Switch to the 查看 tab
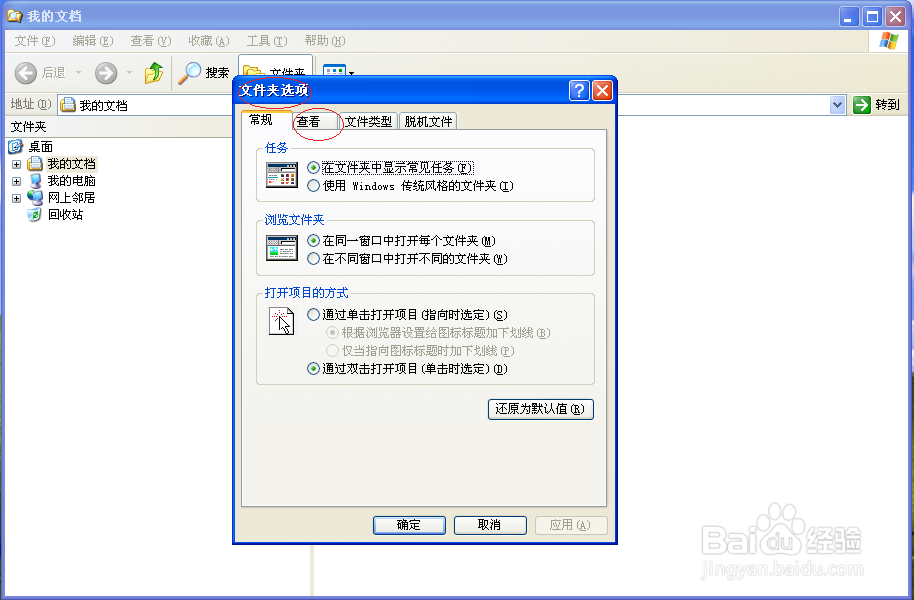The height and width of the screenshot is (600, 914). (x=313, y=121)
